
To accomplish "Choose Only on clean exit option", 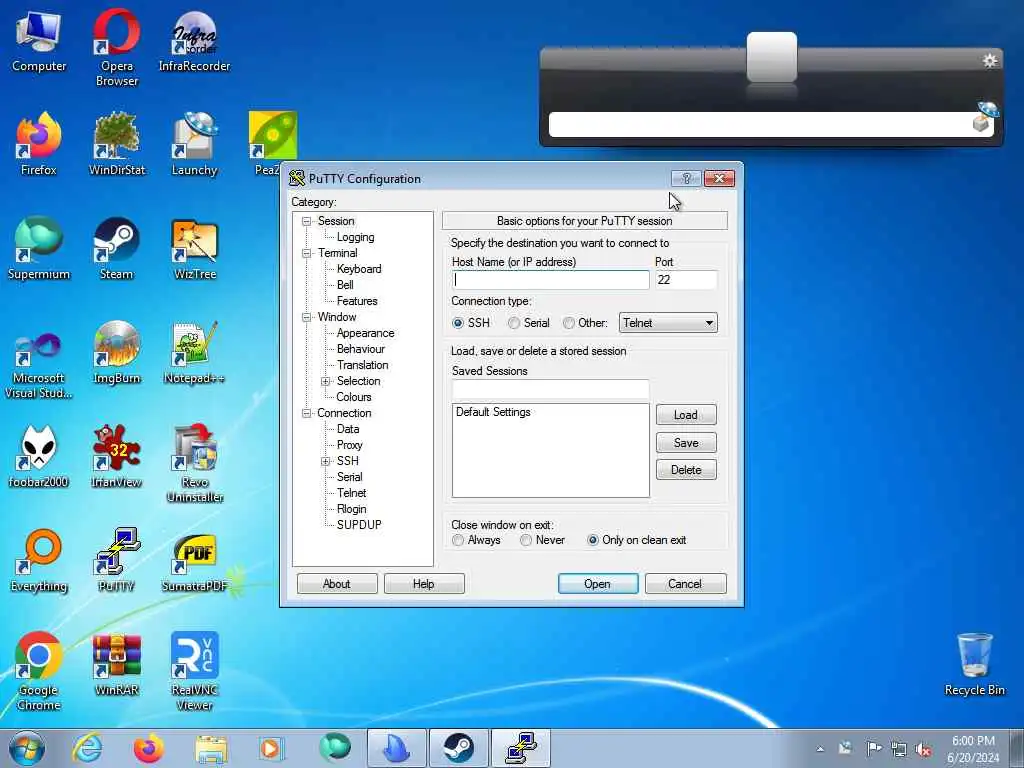I will click(592, 540).
